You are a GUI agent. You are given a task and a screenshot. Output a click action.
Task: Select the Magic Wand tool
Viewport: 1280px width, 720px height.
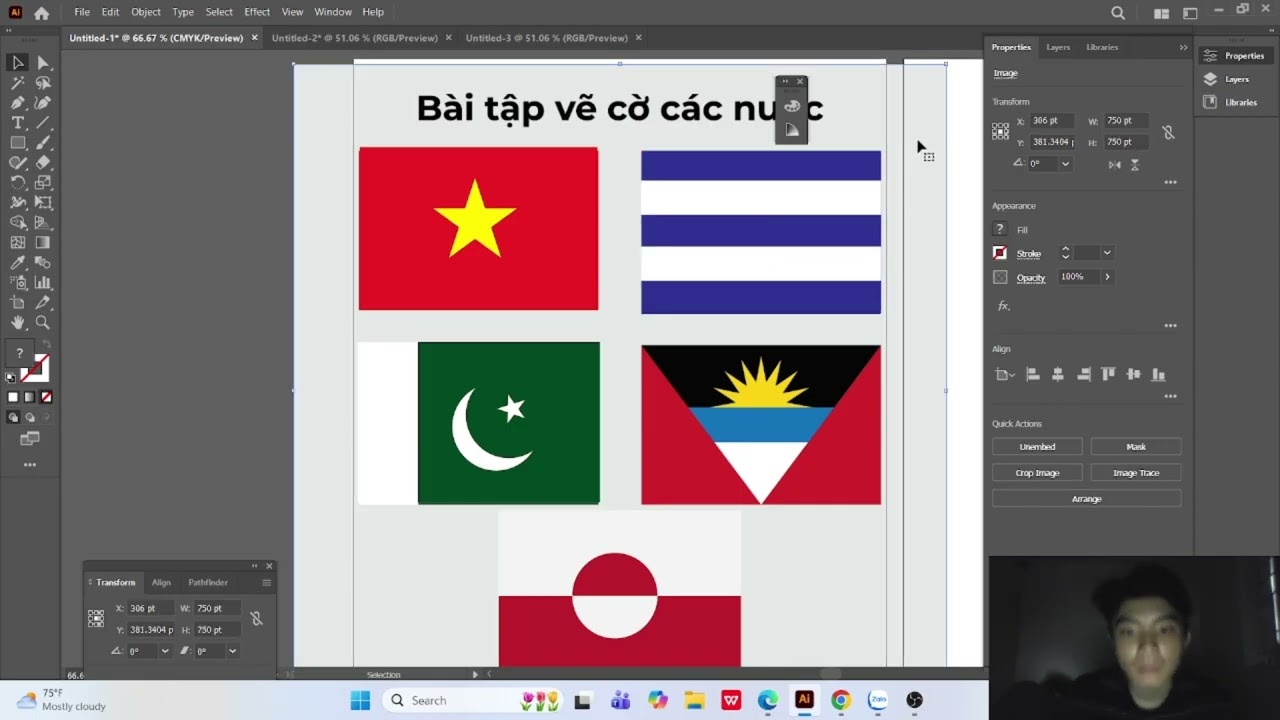tap(18, 83)
